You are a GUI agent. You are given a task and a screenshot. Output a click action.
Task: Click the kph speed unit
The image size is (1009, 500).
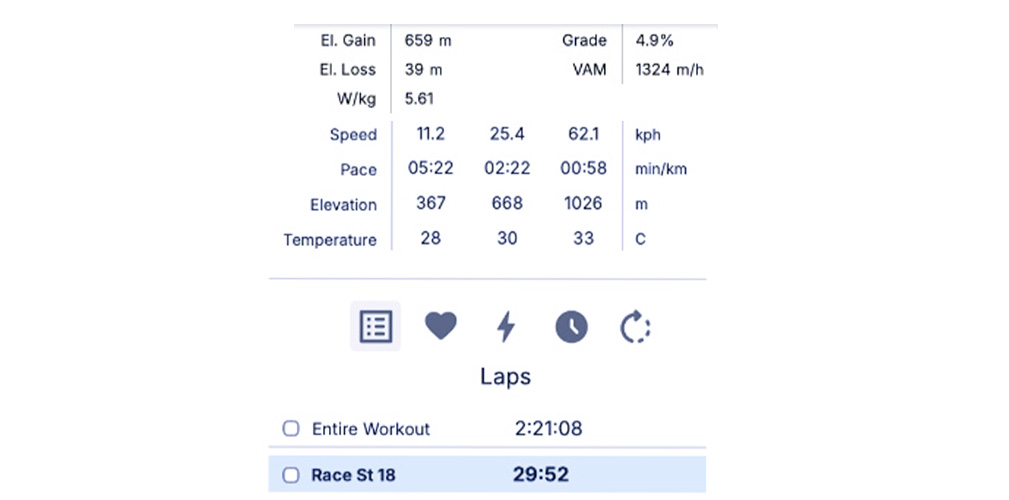coord(648,135)
